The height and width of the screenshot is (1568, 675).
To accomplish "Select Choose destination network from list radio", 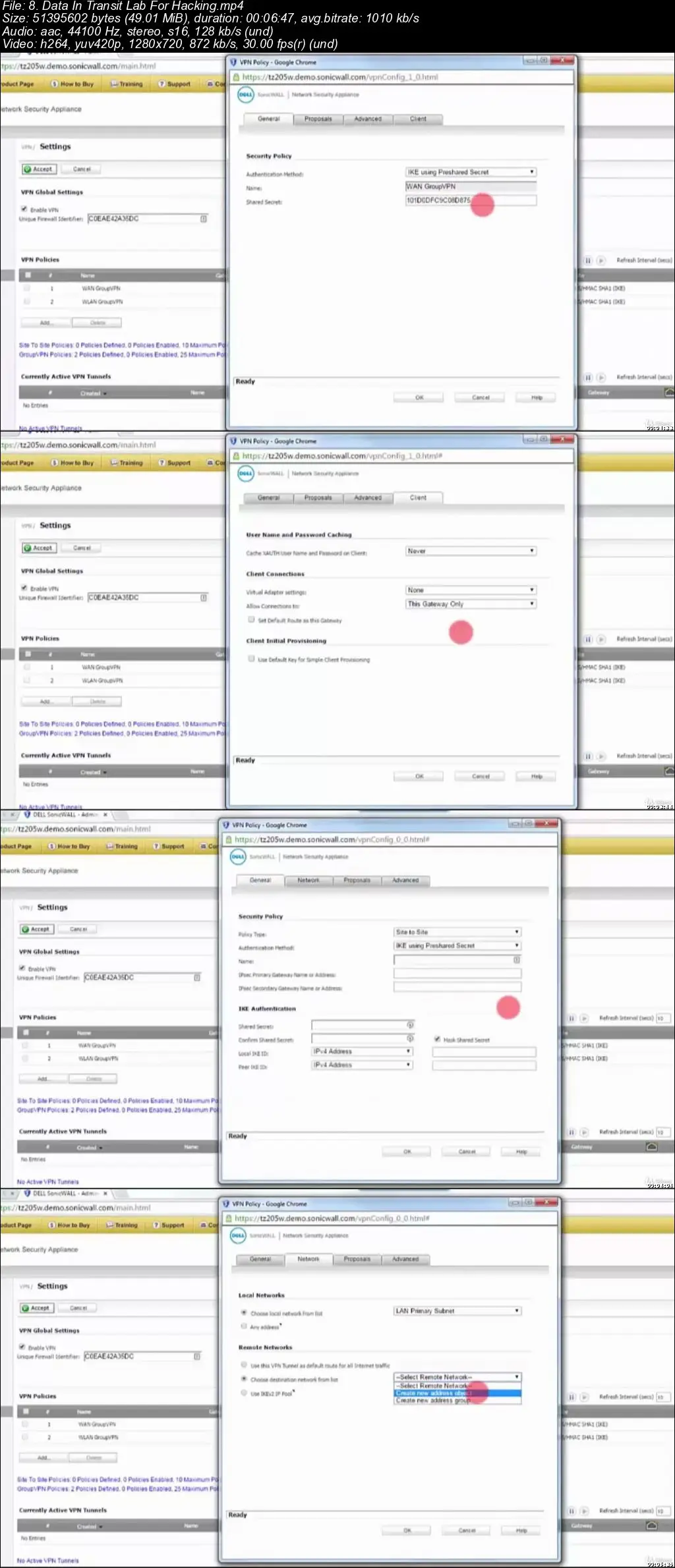I will [244, 1379].
